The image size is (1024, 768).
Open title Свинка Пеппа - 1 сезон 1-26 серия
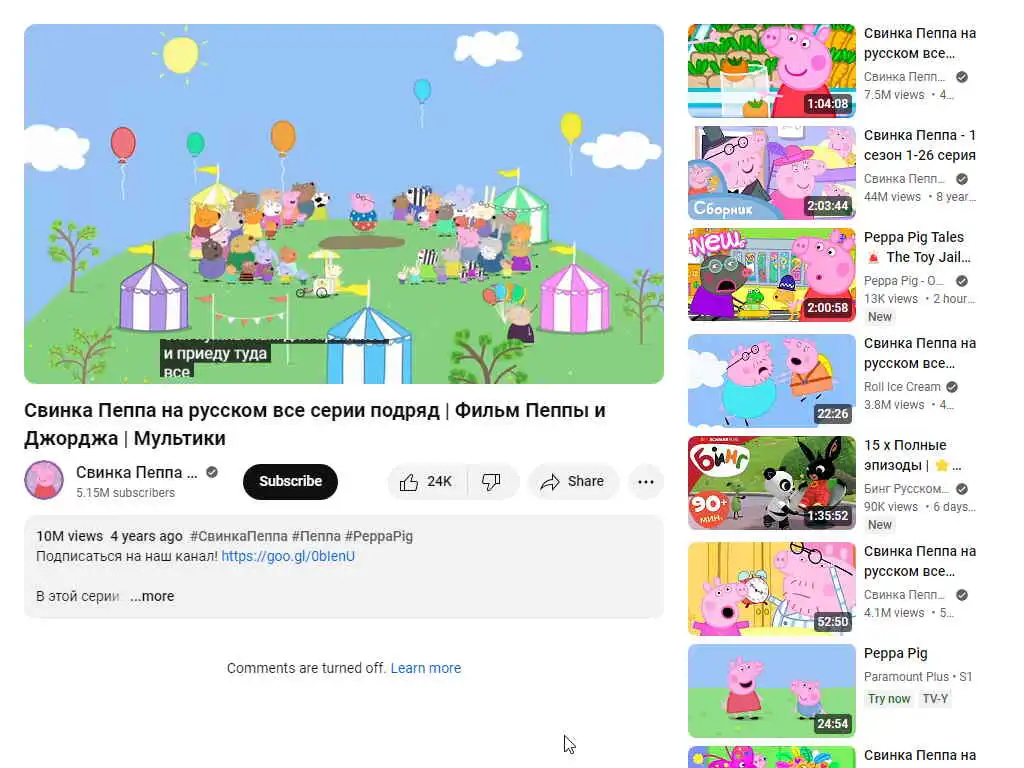[x=920, y=145]
